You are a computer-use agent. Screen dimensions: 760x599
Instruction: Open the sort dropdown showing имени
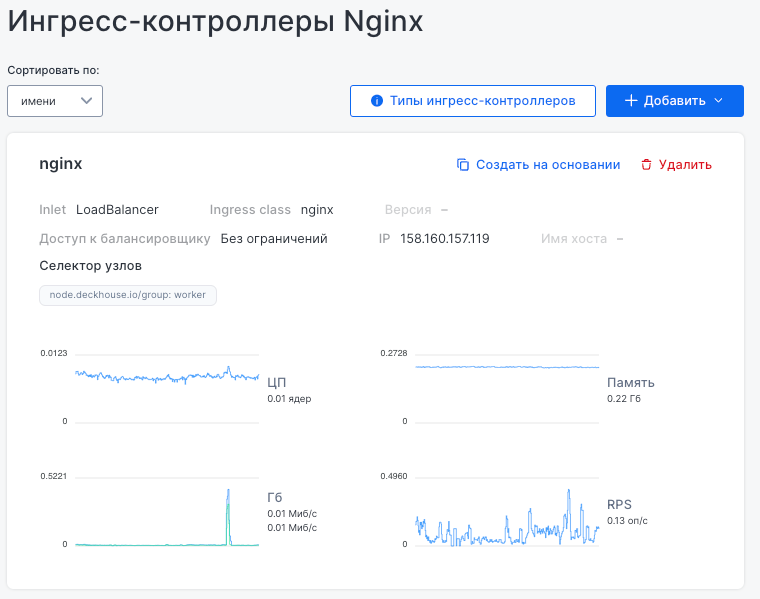tap(54, 101)
